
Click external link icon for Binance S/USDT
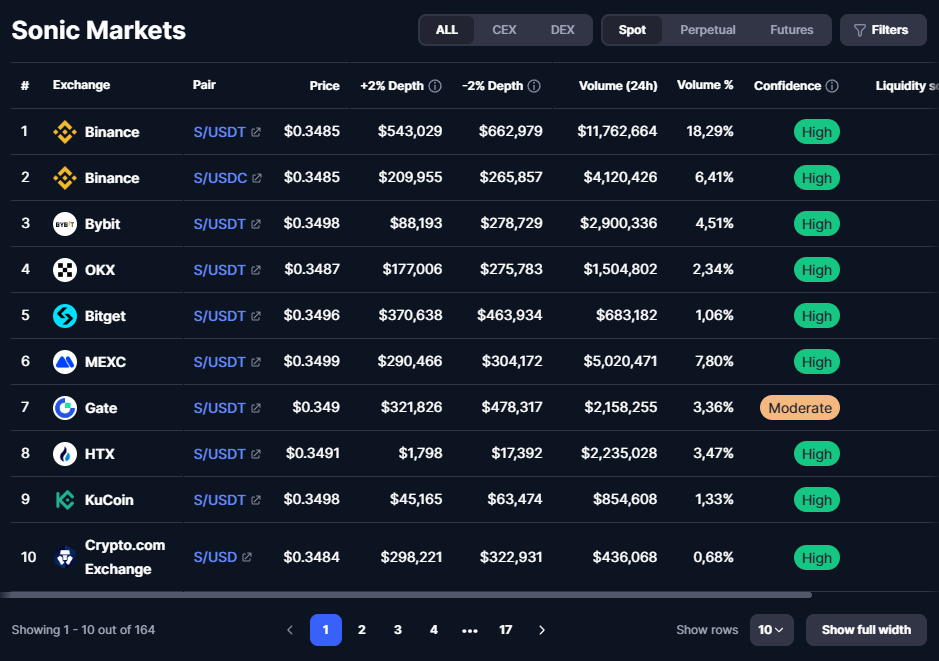[256, 132]
